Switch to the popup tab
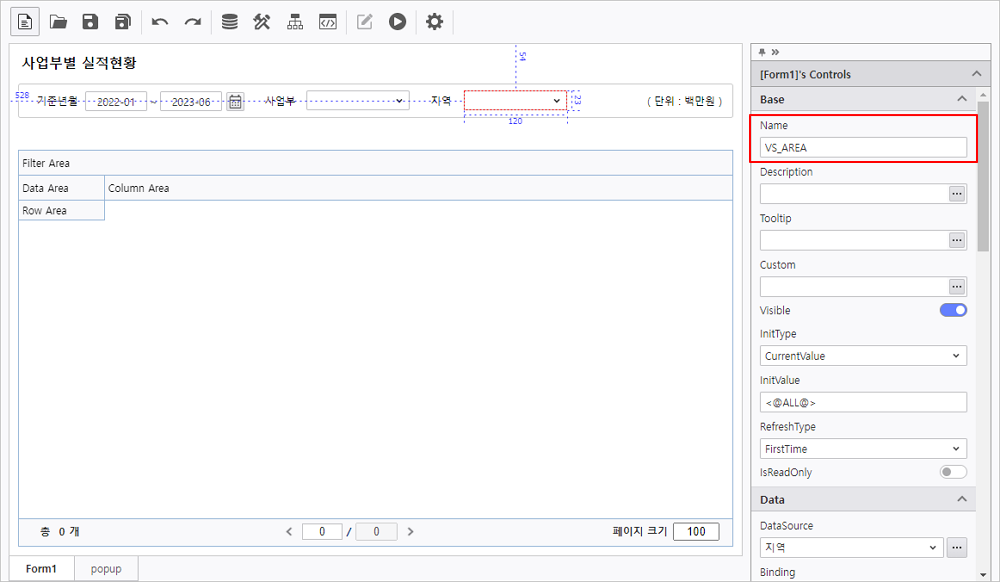The image size is (1000, 582). [x=106, y=569]
